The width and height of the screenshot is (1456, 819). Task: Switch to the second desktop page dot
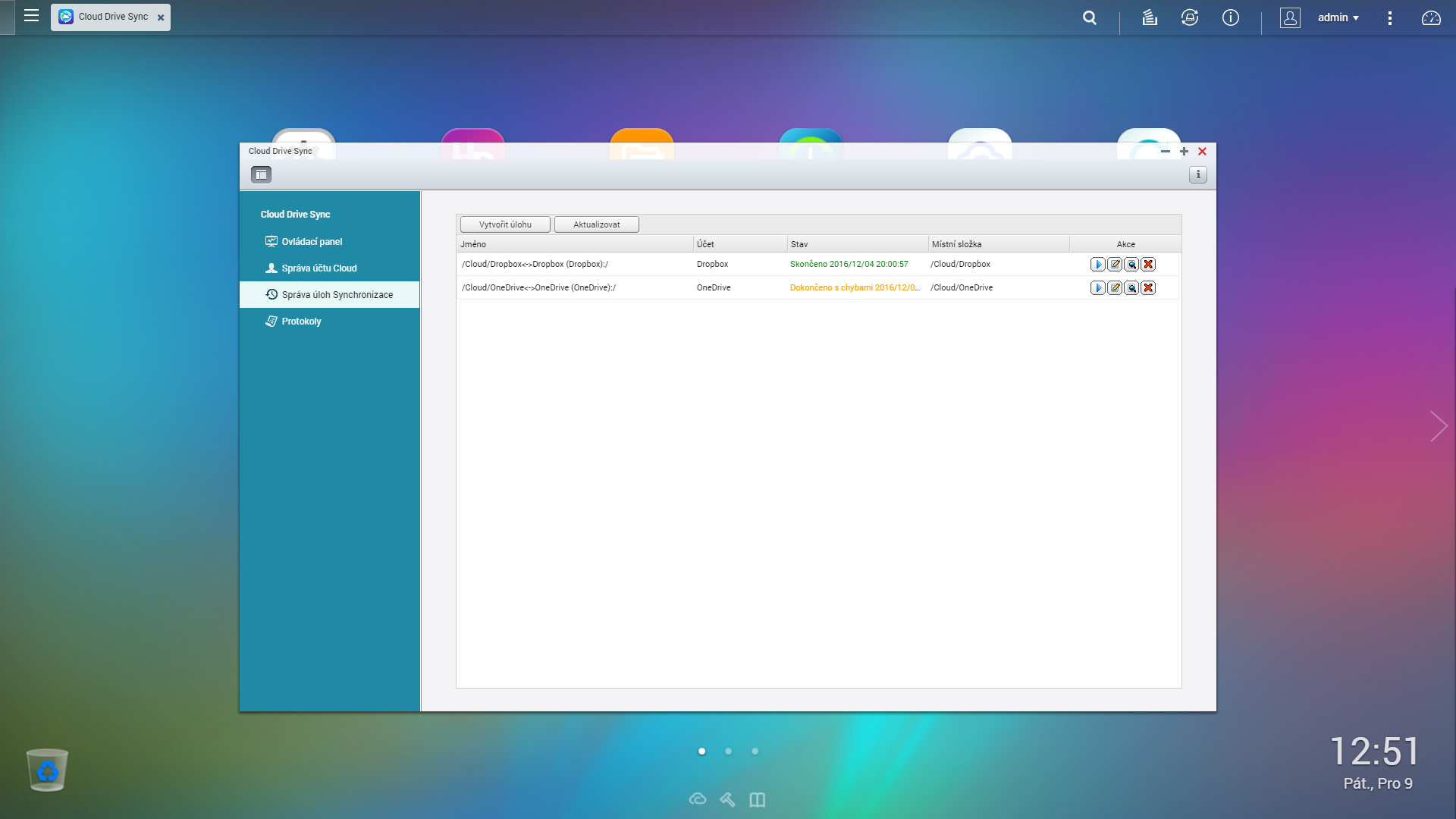click(728, 752)
